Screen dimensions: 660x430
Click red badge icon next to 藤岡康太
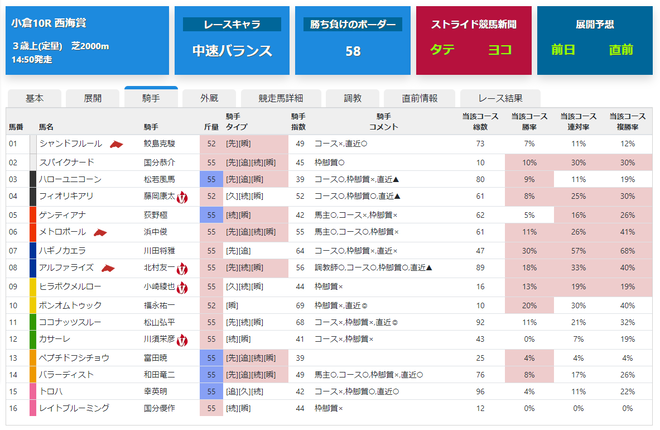tap(182, 196)
